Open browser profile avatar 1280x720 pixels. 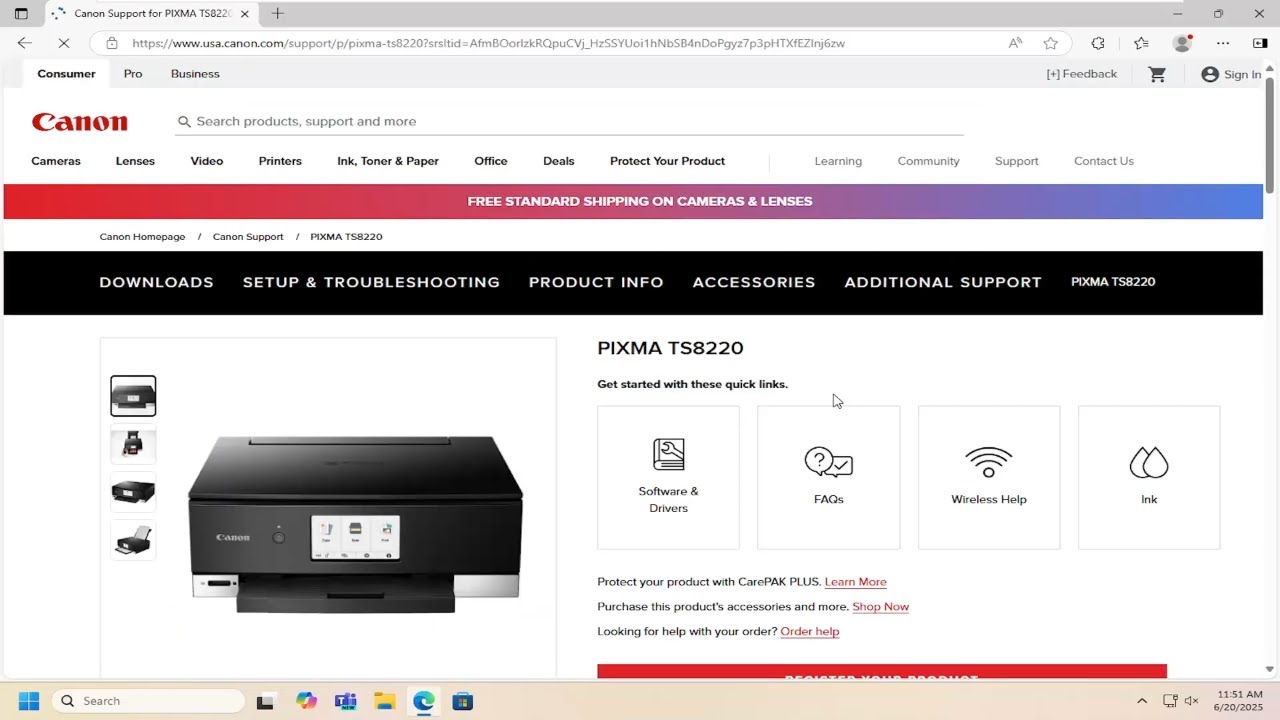(x=1182, y=43)
